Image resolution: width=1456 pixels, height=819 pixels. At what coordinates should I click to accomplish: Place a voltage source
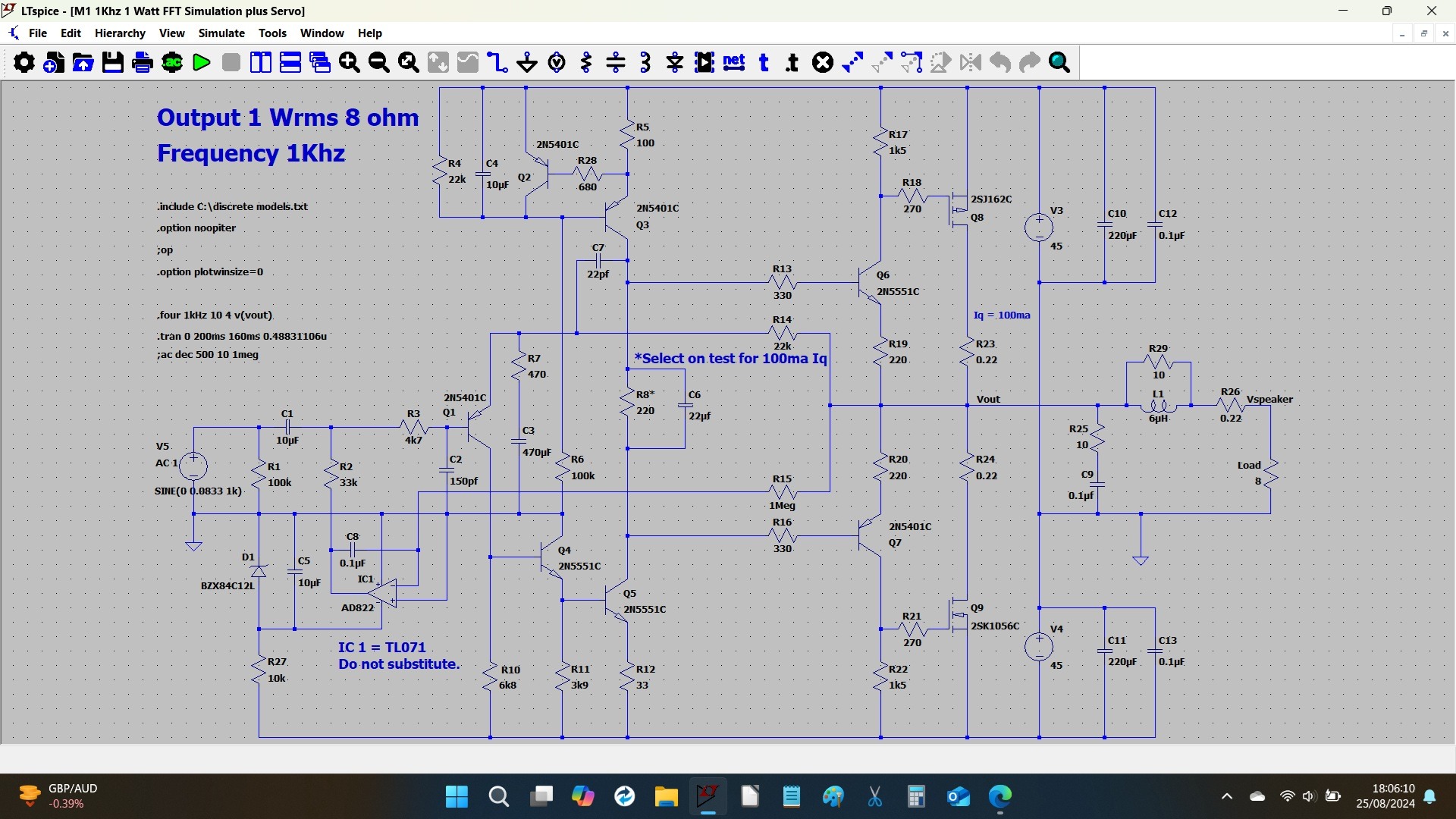[557, 62]
